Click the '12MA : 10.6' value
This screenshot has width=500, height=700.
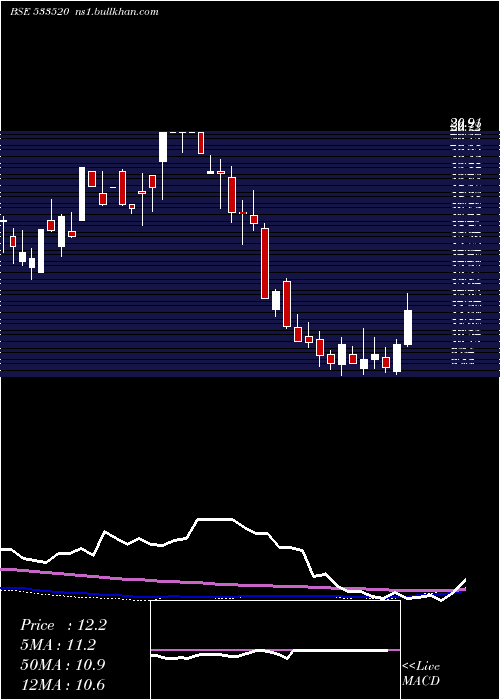(x=63, y=684)
